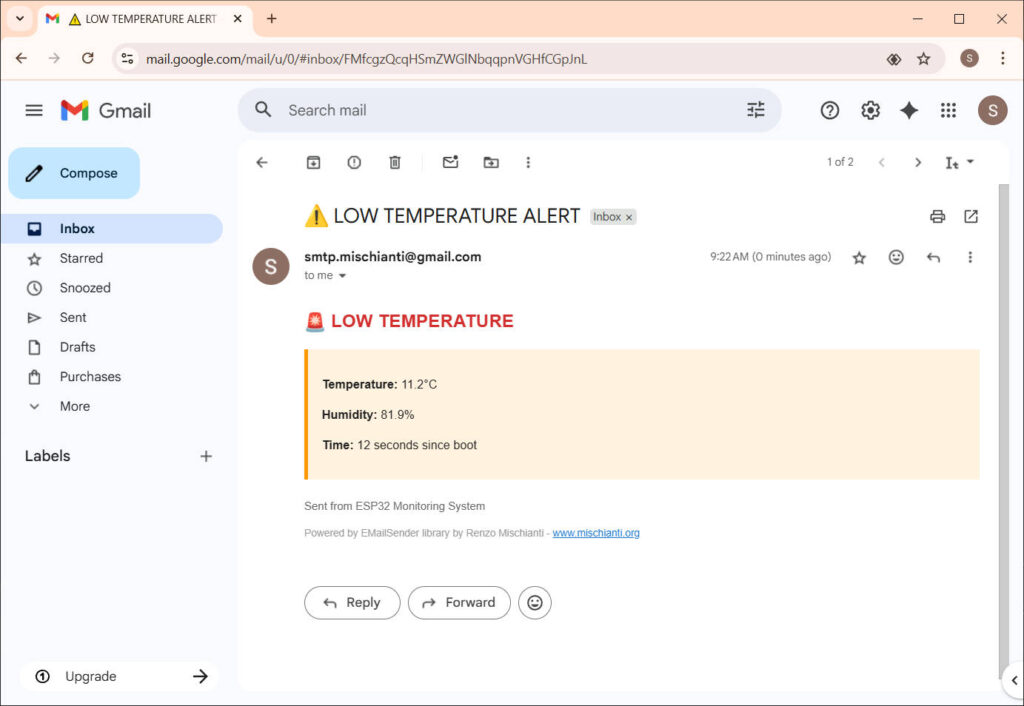Toggle the main navigation menu open
The image size is (1024, 706).
pyautogui.click(x=33, y=110)
